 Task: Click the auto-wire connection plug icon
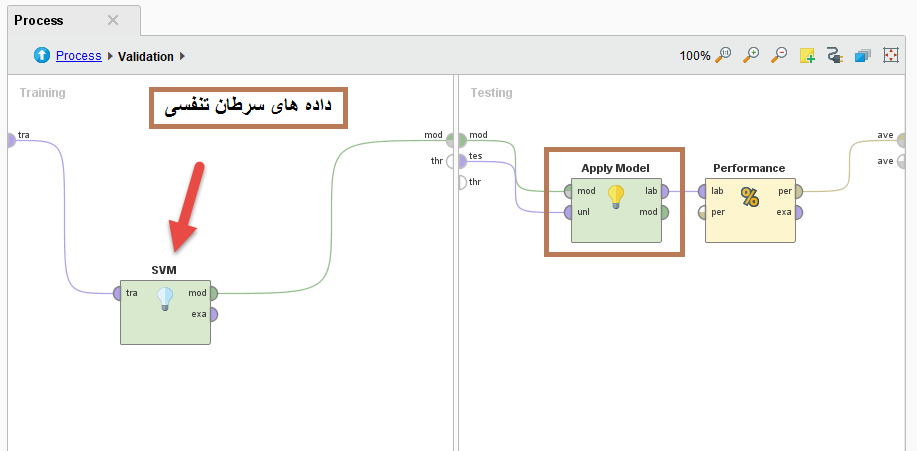click(x=835, y=56)
